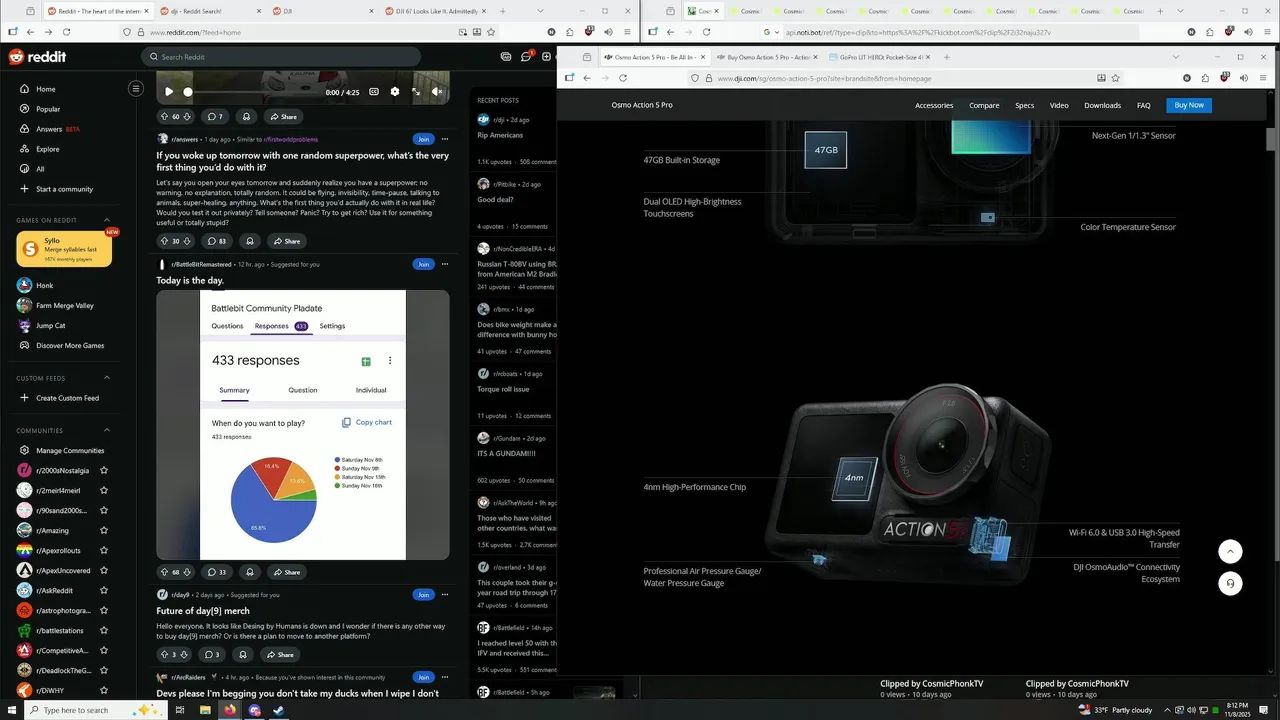Viewport: 1280px width, 720px height.
Task: Toggle closed captions on the Reddit video
Action: click(374, 91)
